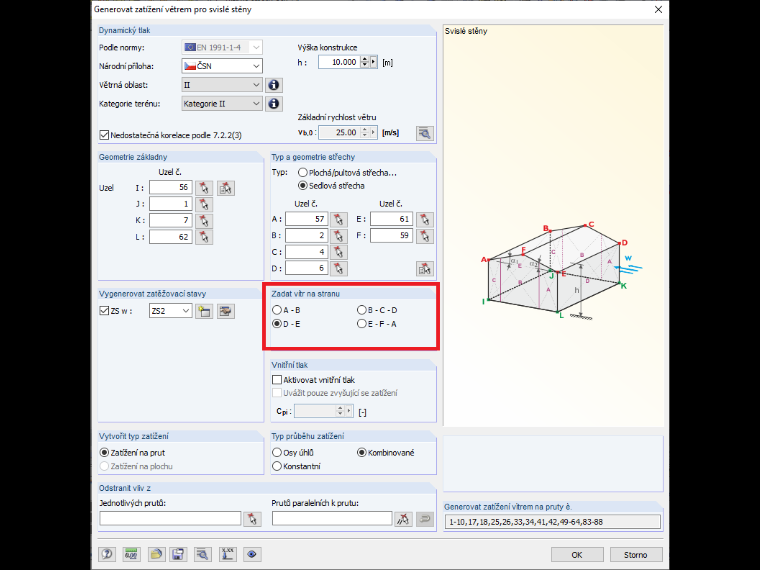Save settings with the floppy disk icon

(x=178, y=554)
